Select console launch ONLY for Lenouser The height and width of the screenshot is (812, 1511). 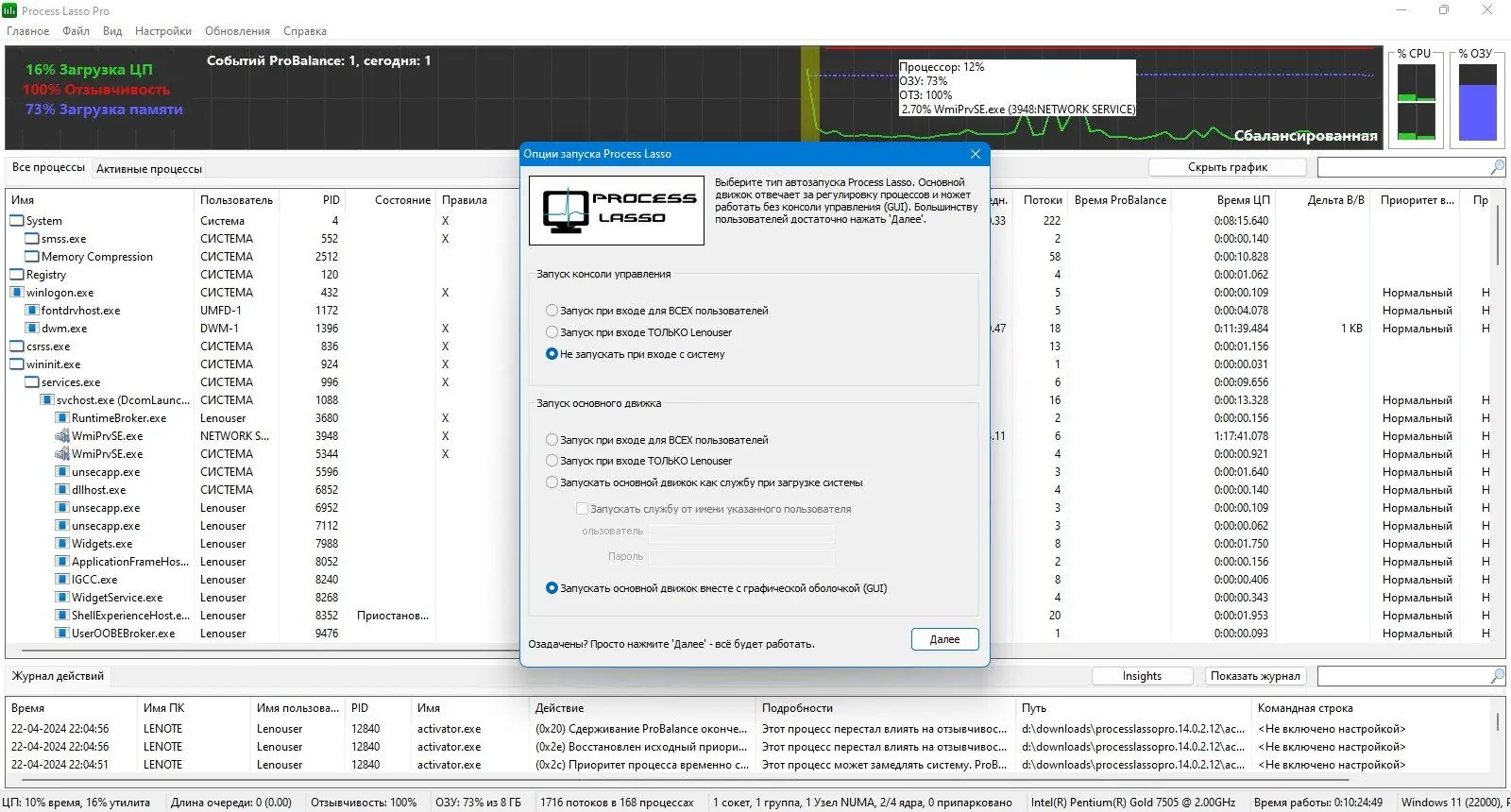tap(552, 332)
